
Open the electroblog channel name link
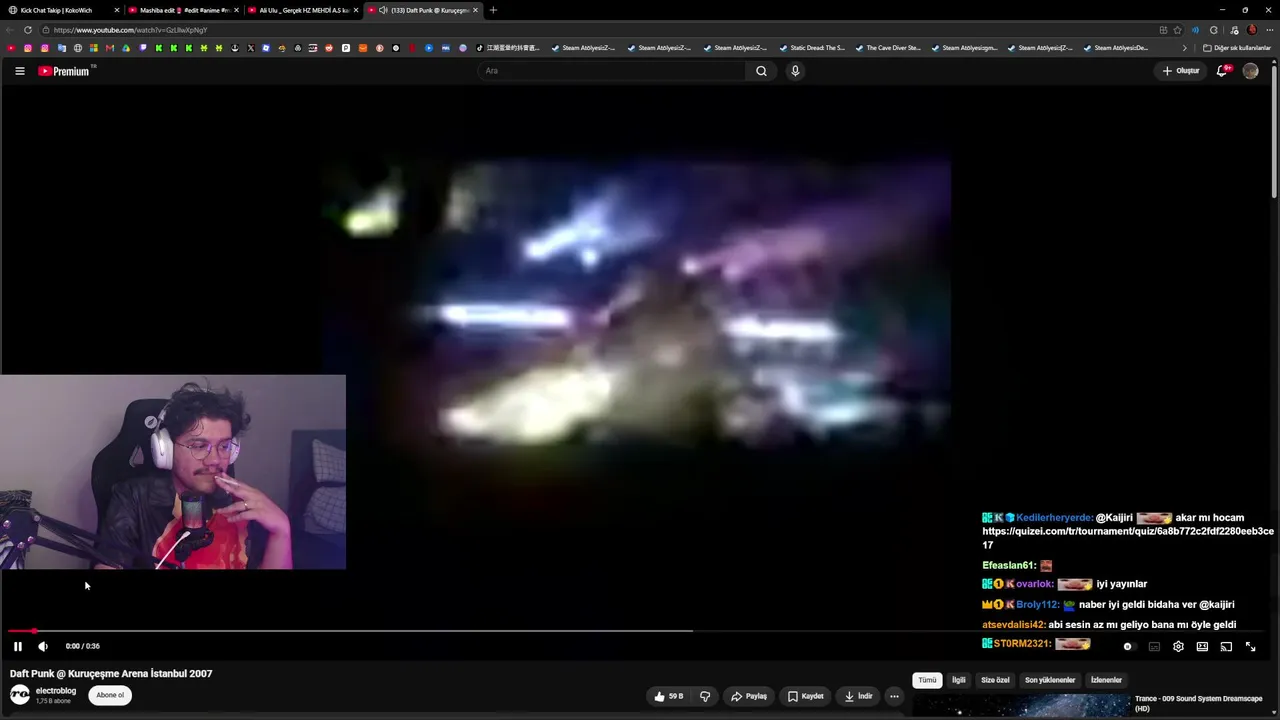tap(56, 691)
